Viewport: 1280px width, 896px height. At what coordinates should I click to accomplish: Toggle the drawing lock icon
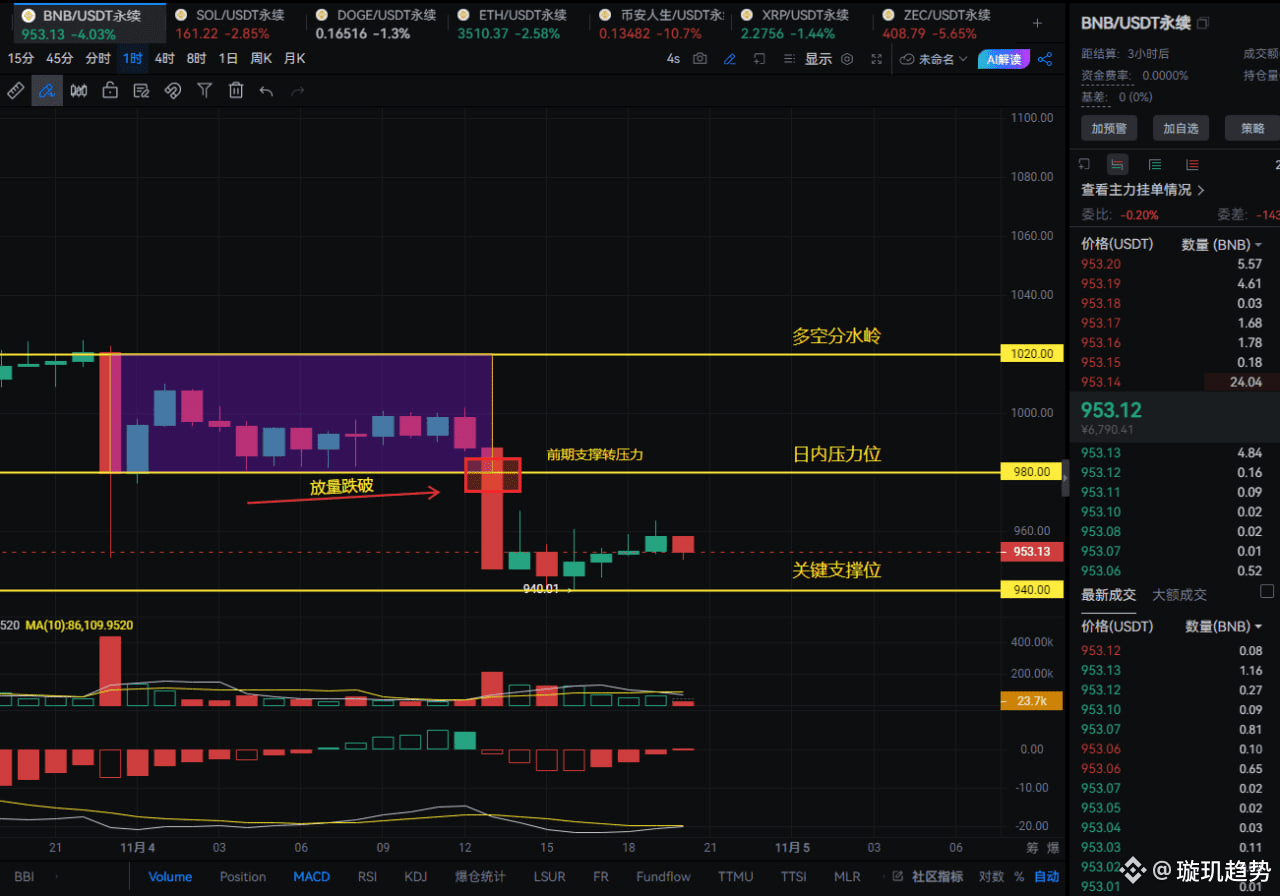(110, 91)
